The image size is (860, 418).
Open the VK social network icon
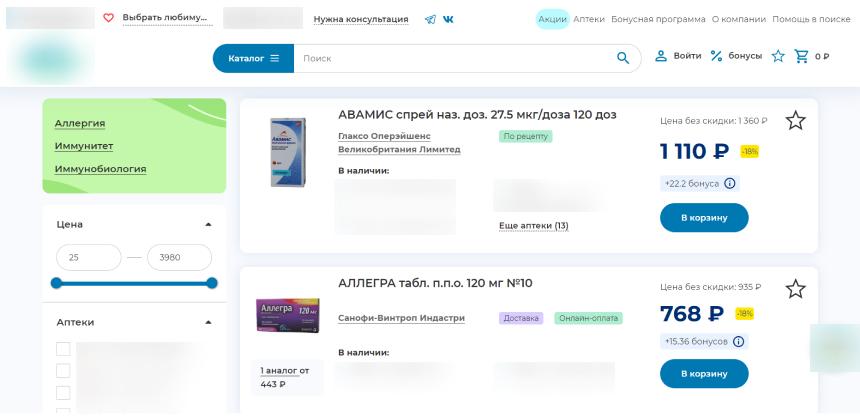448,19
